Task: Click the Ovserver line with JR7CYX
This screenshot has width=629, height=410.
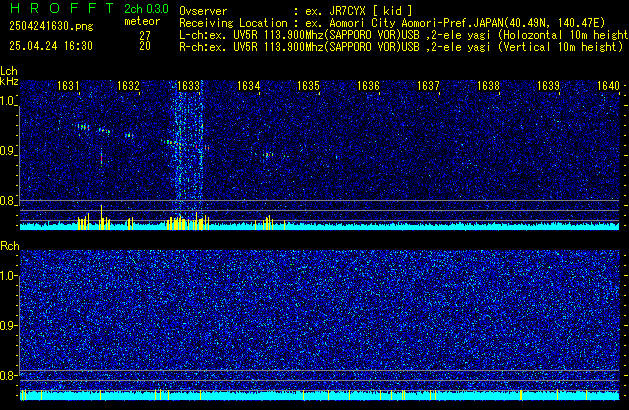Action: coord(296,11)
